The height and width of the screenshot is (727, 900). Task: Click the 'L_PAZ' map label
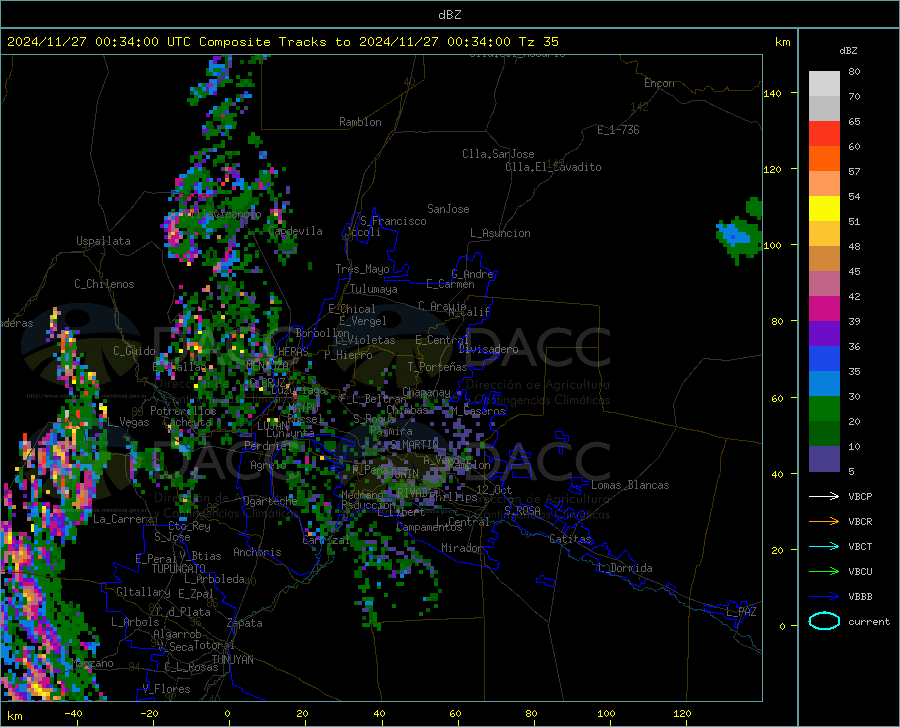tap(741, 612)
